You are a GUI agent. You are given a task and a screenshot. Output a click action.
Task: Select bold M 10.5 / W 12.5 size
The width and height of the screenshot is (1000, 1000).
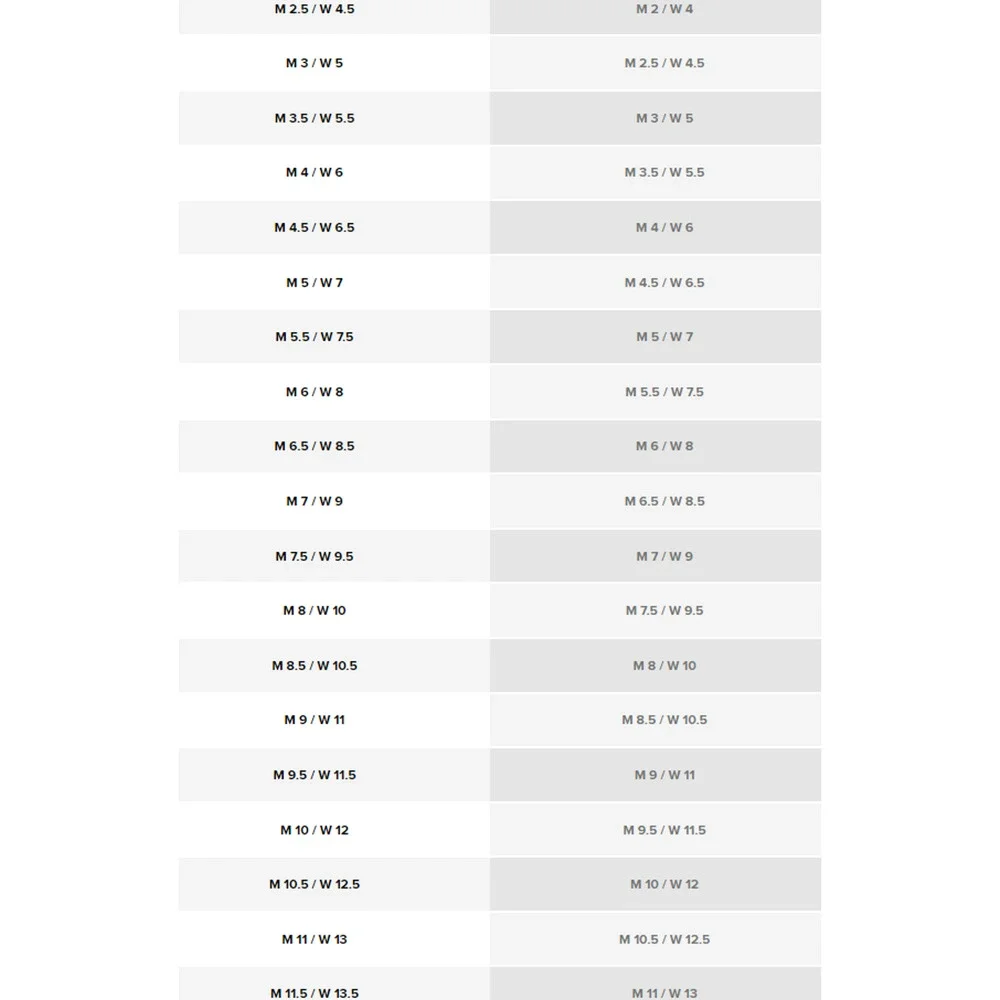point(314,884)
